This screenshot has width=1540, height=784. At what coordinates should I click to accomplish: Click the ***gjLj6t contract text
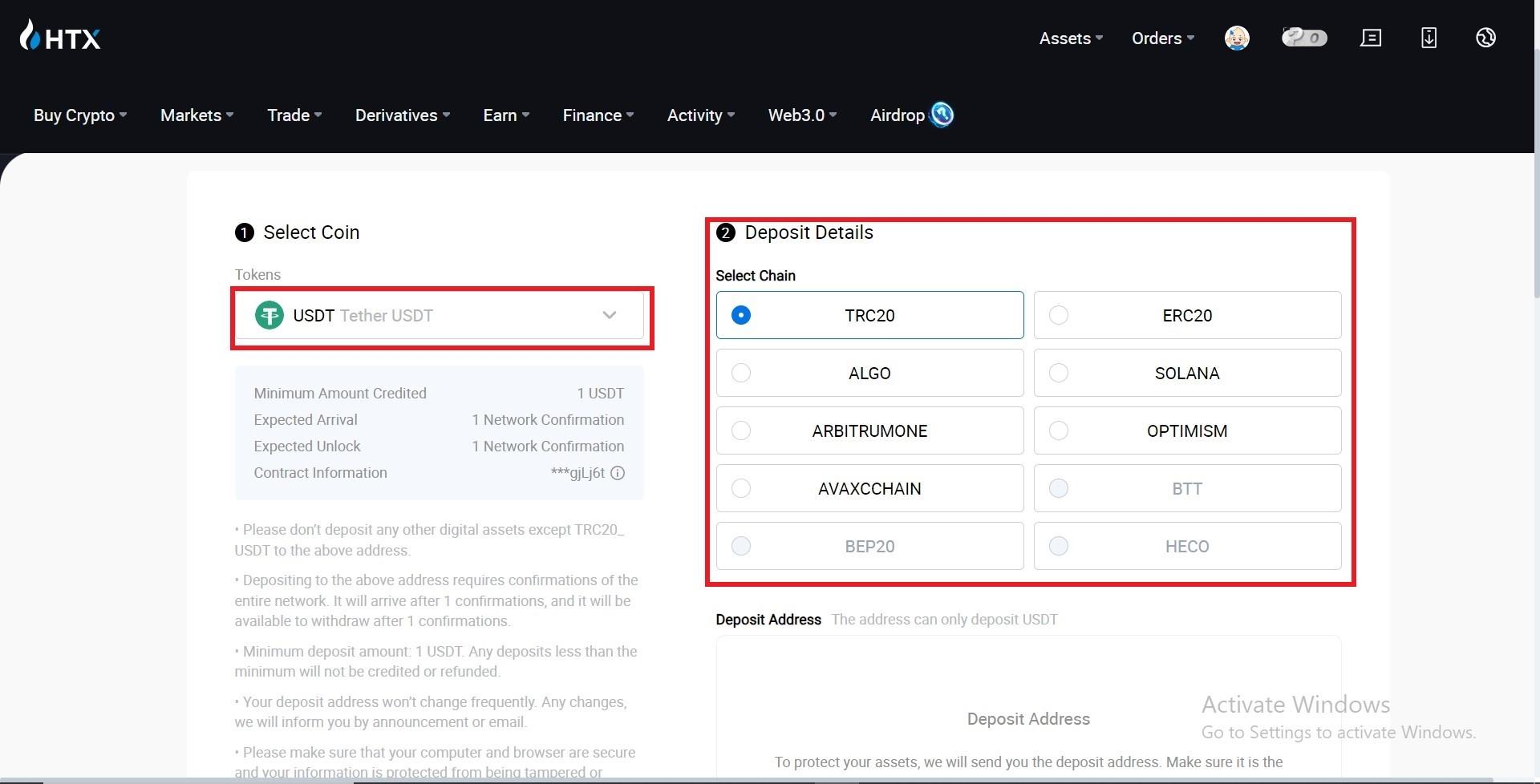[577, 473]
